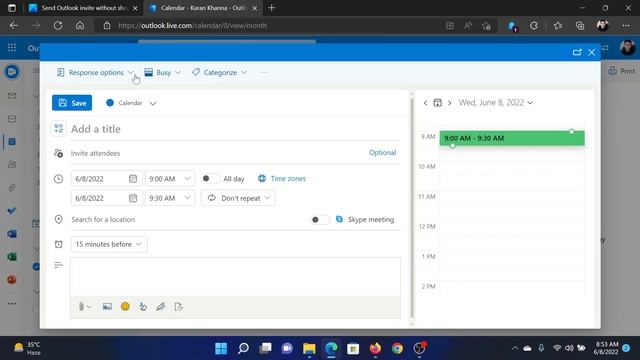Go to previous day in day view
Image resolution: width=640 pixels, height=360 pixels.
pyautogui.click(x=425, y=103)
